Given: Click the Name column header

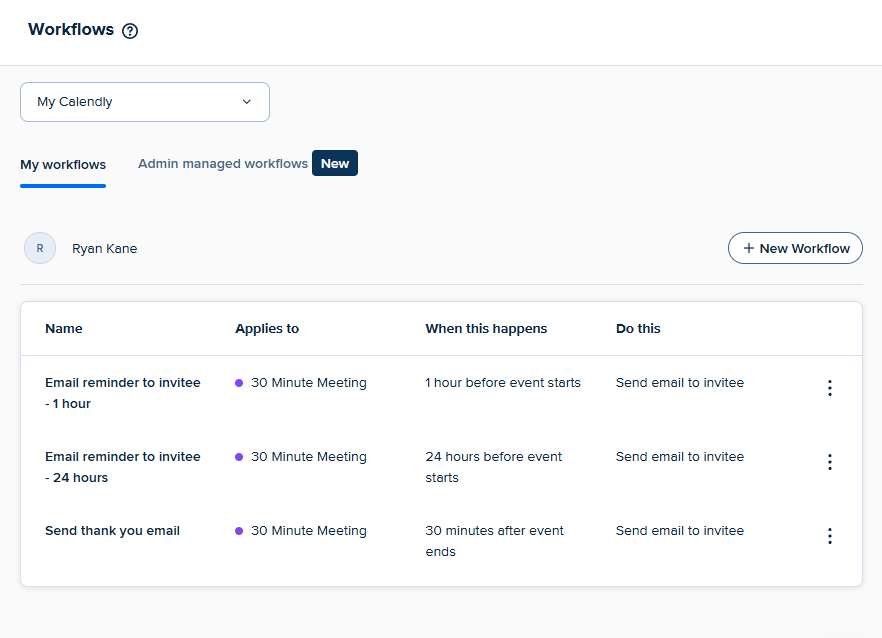Looking at the screenshot, I should tap(64, 329).
